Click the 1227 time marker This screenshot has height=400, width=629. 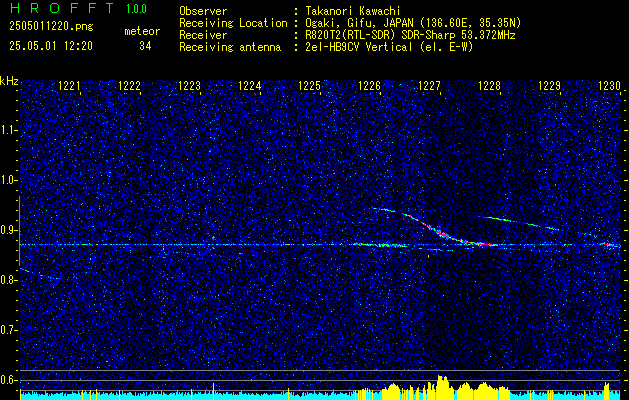pos(430,86)
